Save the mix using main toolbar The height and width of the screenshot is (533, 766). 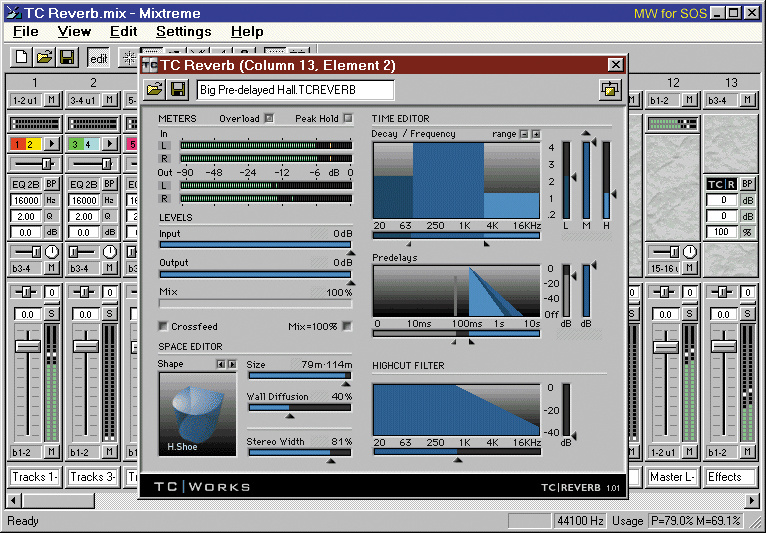[66, 58]
